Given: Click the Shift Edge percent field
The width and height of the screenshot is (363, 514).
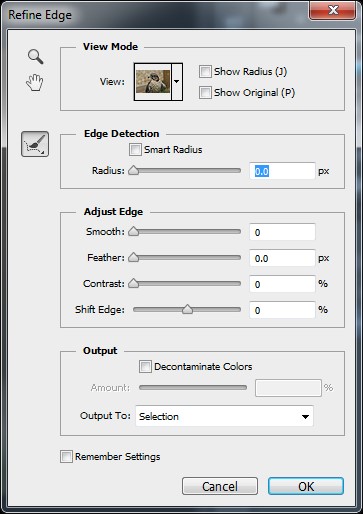Looking at the screenshot, I should coord(282,310).
